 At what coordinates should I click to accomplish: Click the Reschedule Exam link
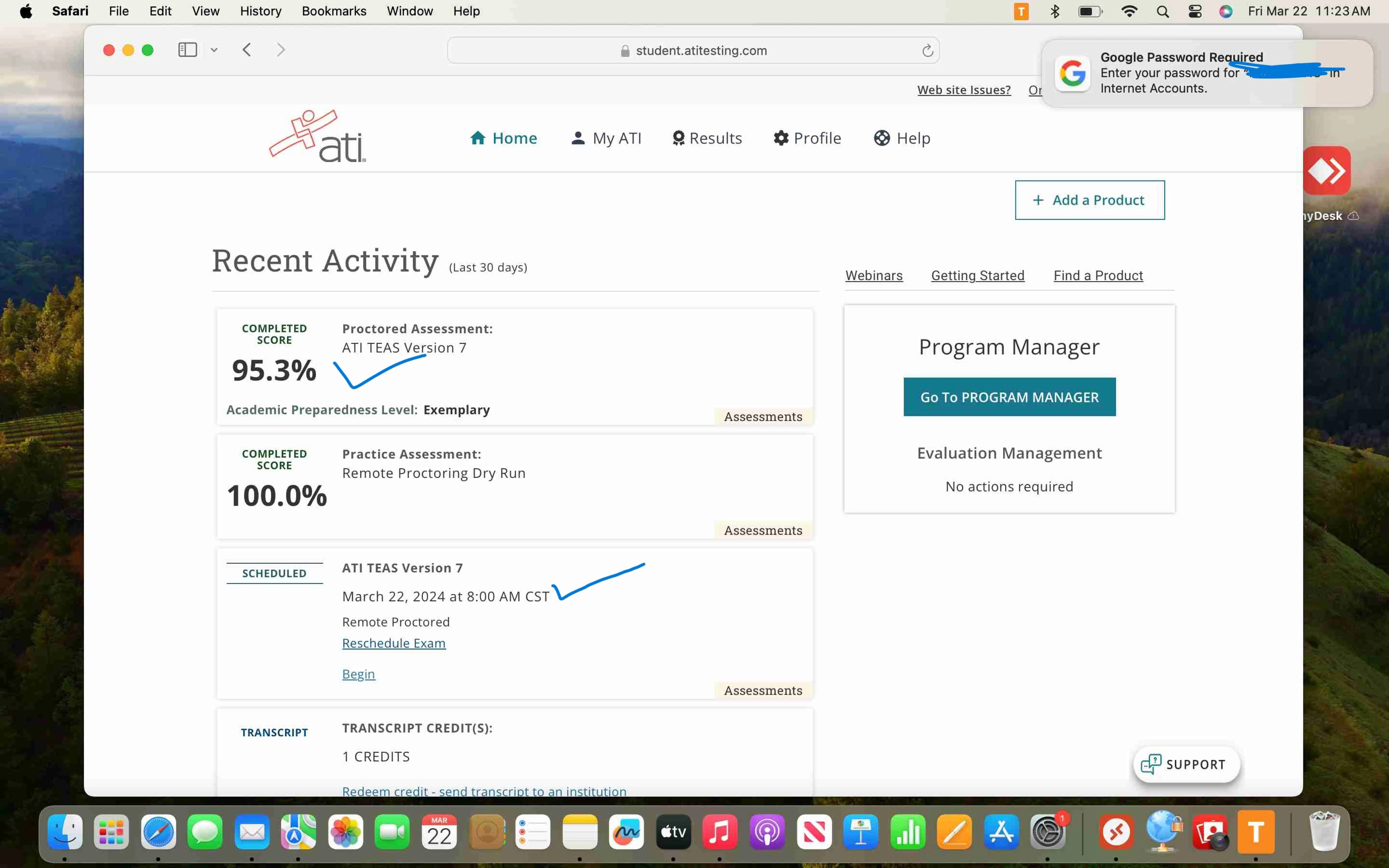point(394,643)
